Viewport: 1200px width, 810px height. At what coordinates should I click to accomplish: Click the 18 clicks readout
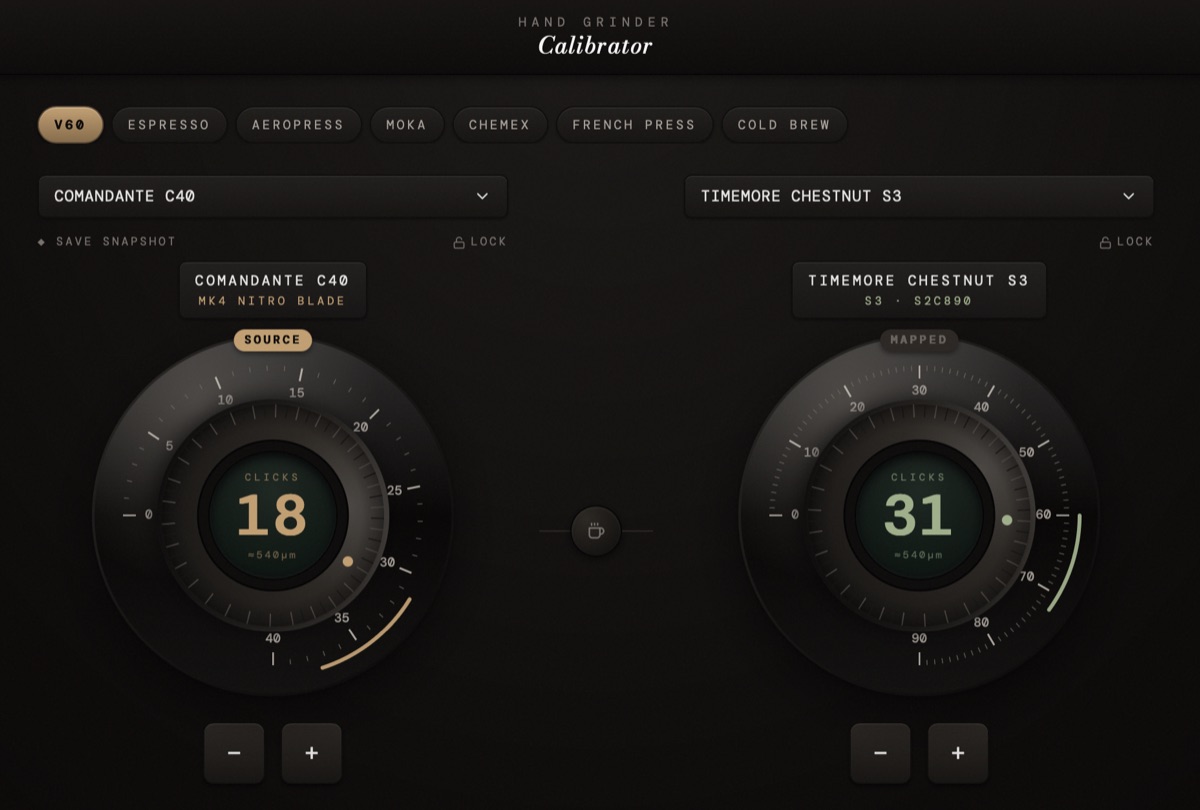[x=272, y=515]
